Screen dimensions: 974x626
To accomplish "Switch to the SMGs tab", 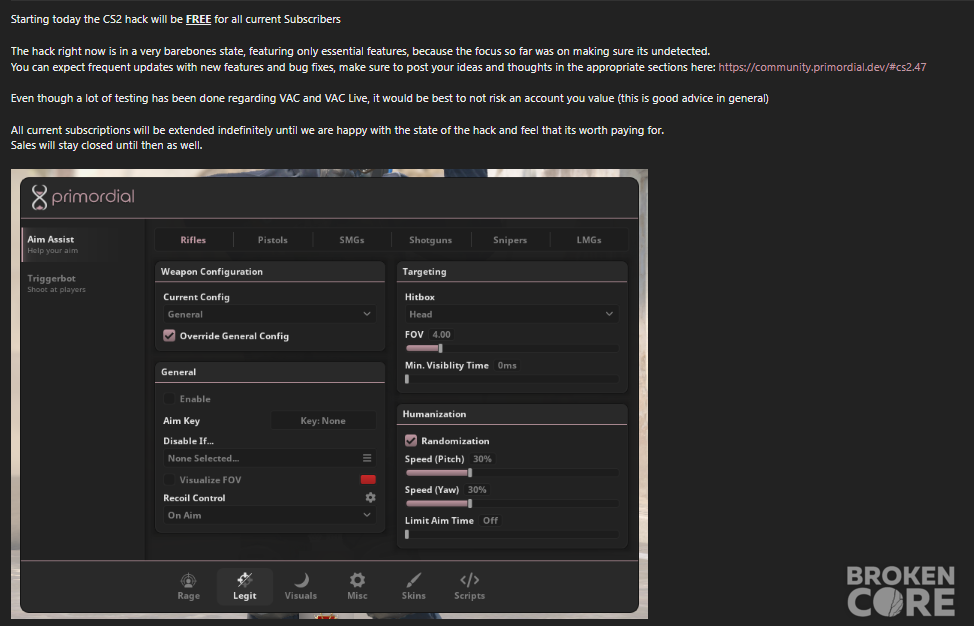I will pyautogui.click(x=352, y=240).
